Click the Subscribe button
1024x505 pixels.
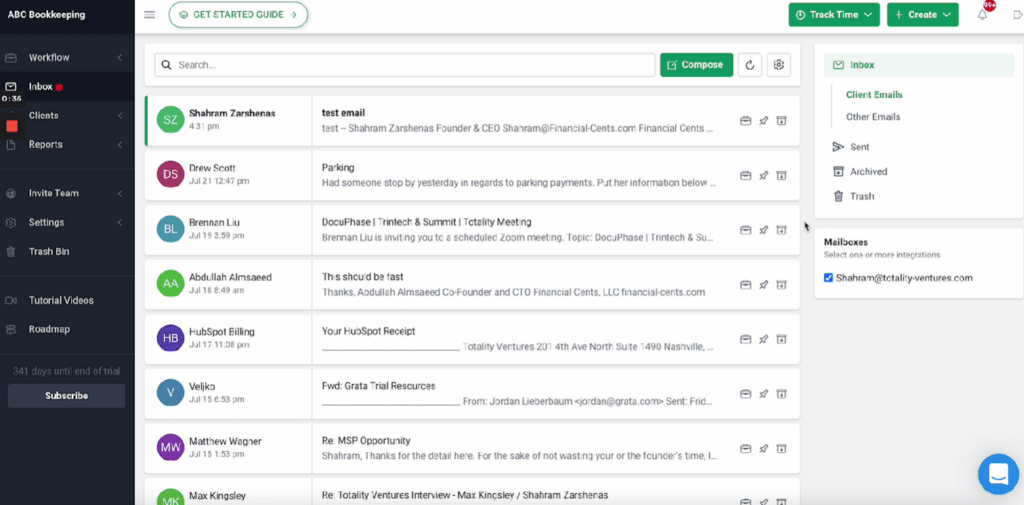click(x=66, y=396)
